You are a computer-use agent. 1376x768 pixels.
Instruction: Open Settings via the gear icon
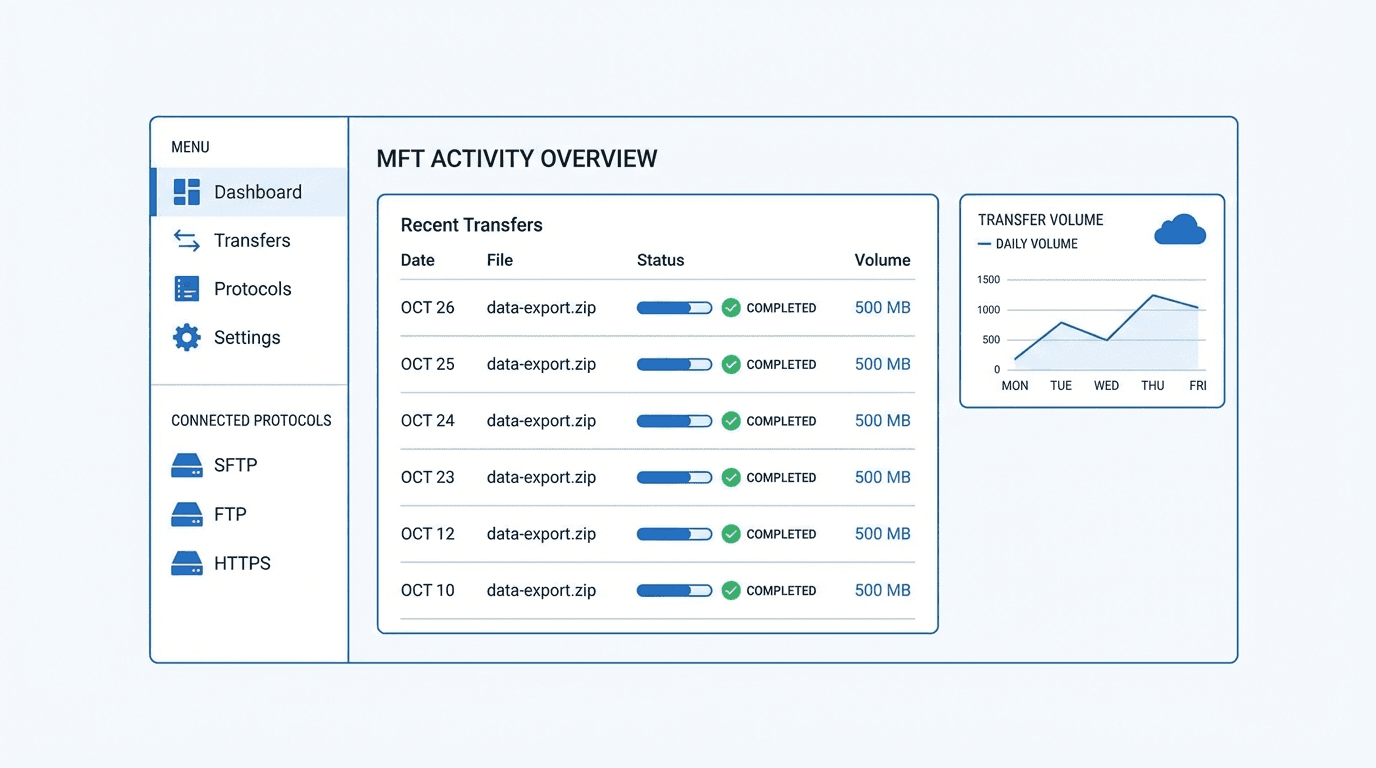(186, 337)
